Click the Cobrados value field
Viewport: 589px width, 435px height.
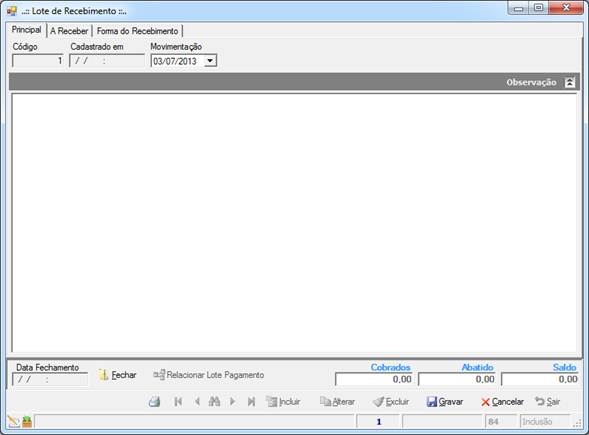pos(374,379)
